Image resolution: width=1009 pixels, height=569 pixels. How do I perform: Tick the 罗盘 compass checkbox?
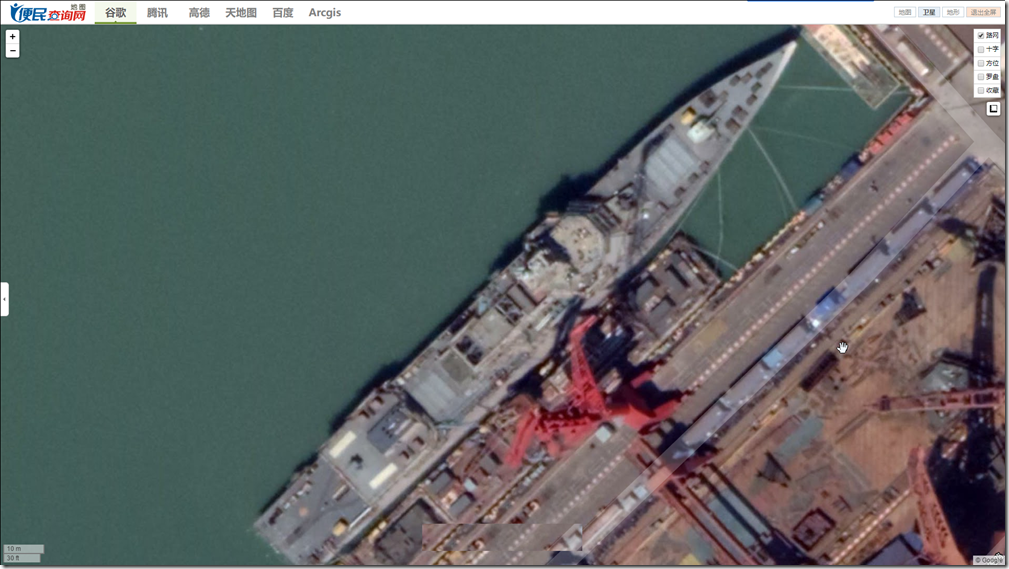[x=981, y=77]
